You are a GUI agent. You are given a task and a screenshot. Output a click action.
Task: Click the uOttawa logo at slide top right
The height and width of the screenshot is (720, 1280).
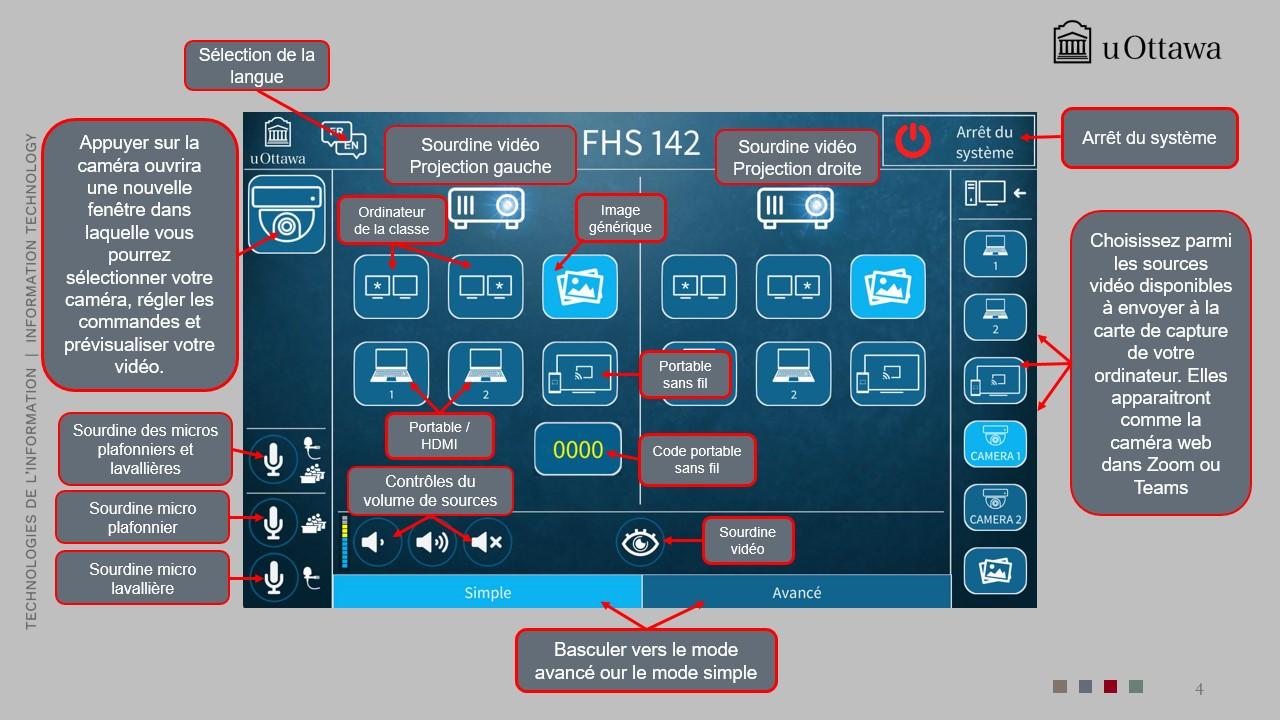click(1137, 44)
